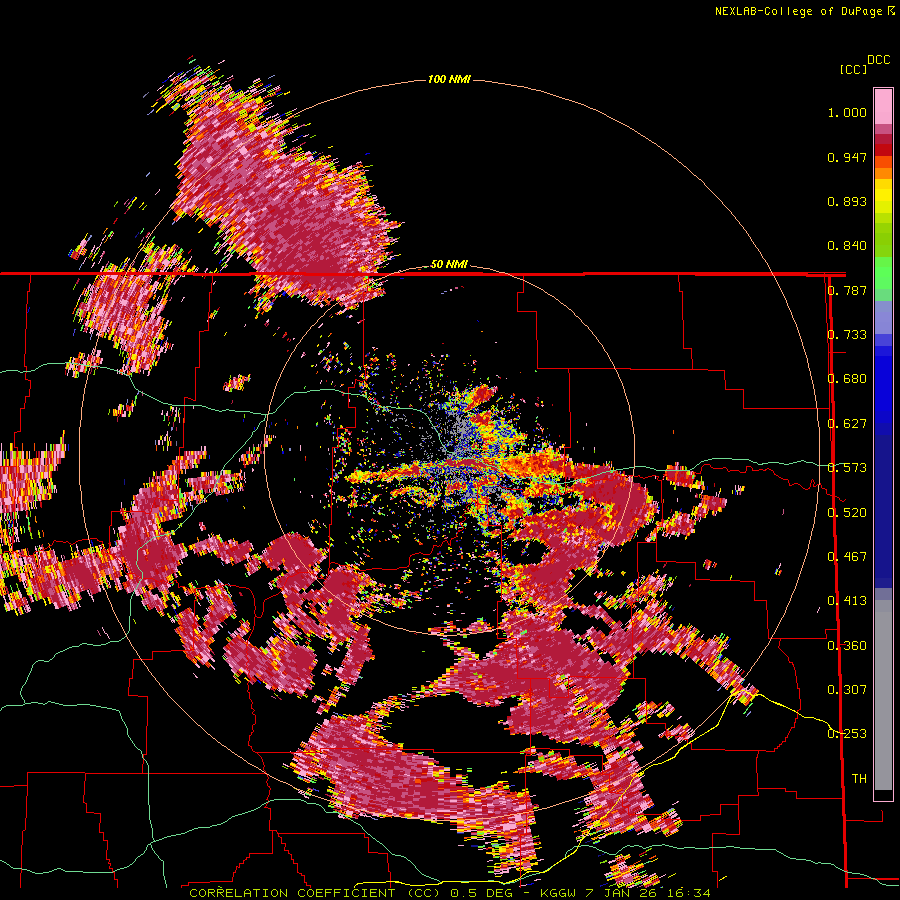Click the CORRELATION COEFFICIENT (CC) product title
This screenshot has height=900, width=900.
tap(314, 893)
